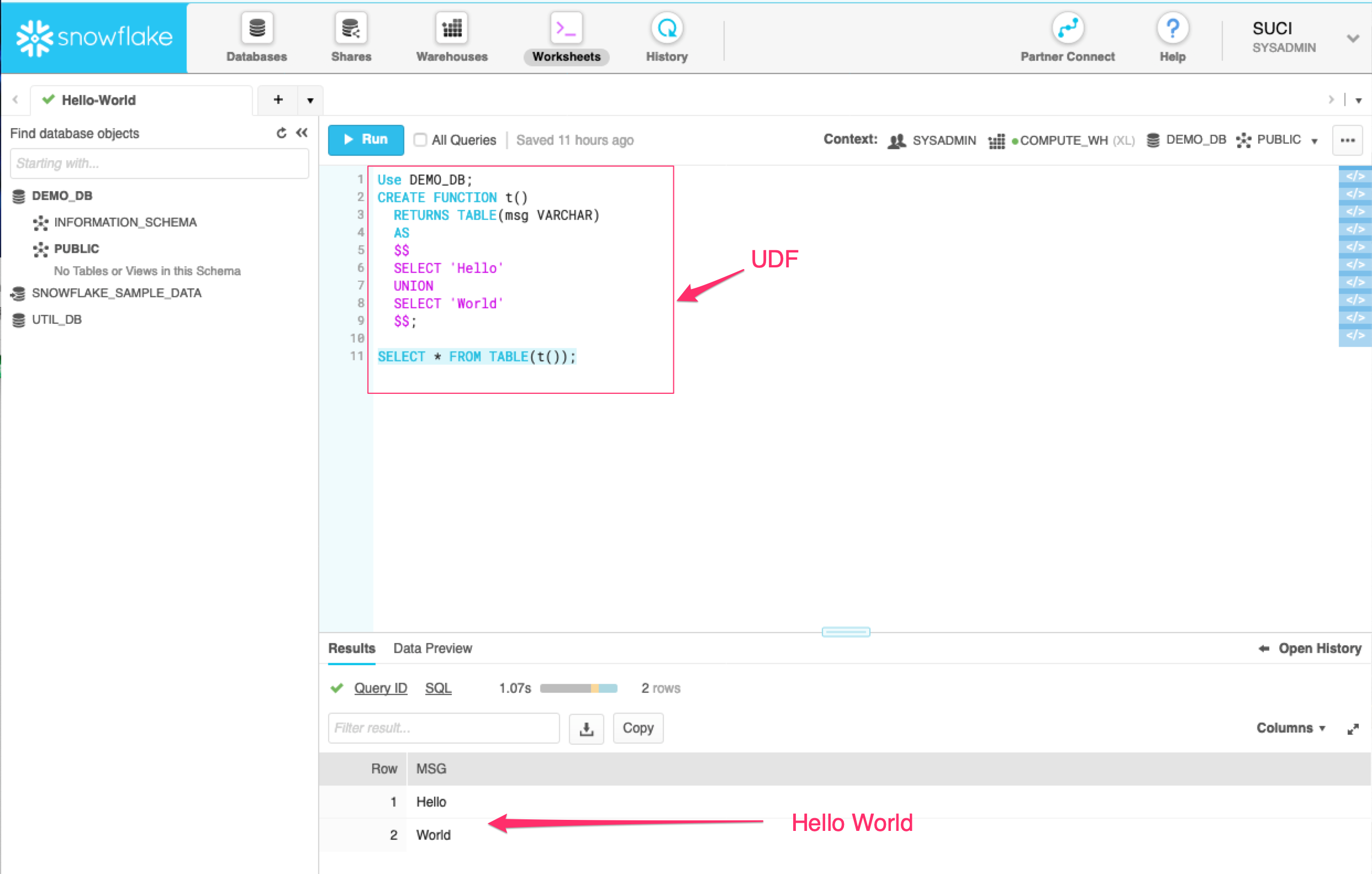The width and height of the screenshot is (1372, 874).
Task: Open the worksheet tab options arrow
Action: coord(309,99)
